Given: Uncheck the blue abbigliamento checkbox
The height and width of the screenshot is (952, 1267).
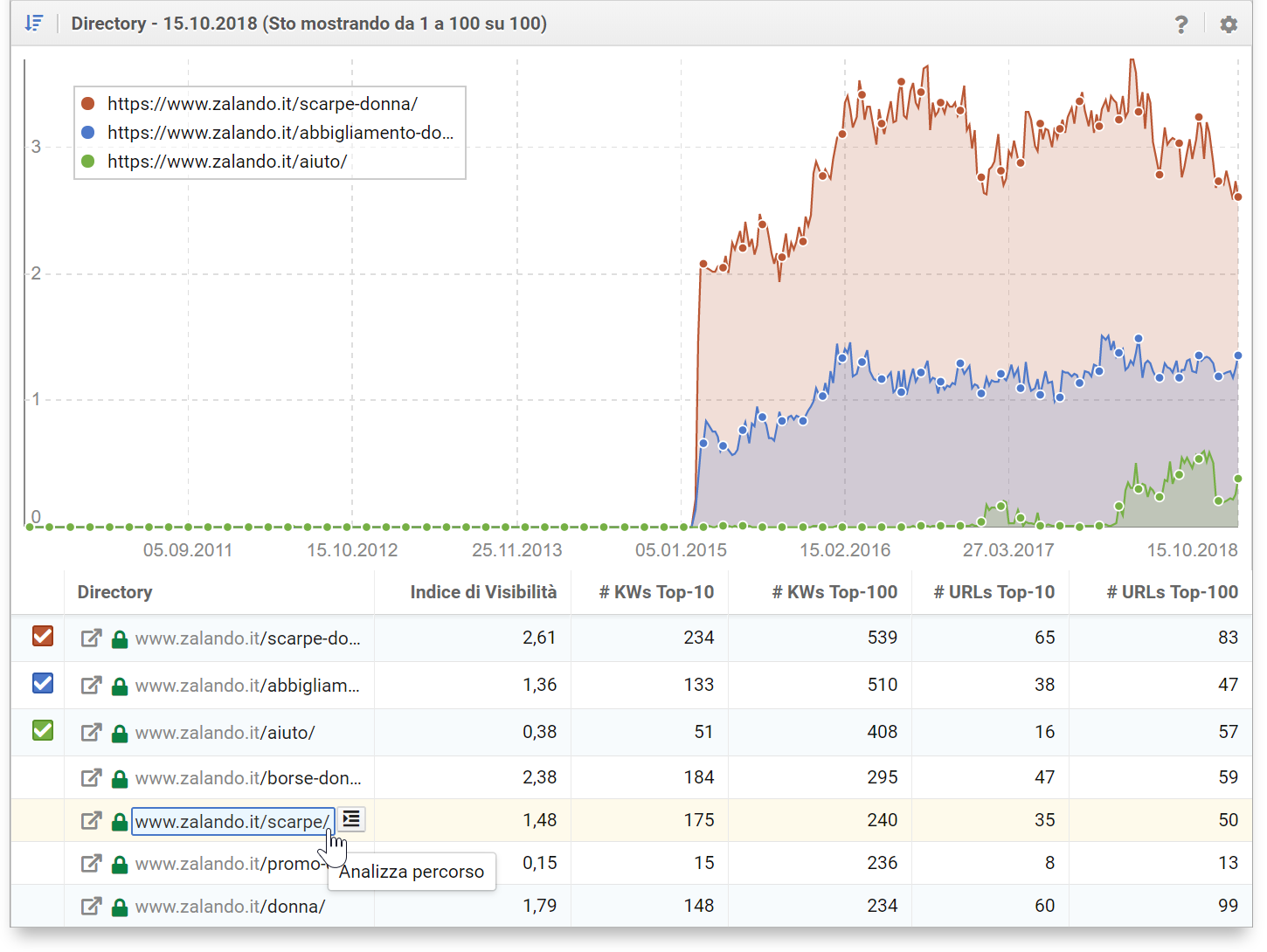Looking at the screenshot, I should point(43,683).
